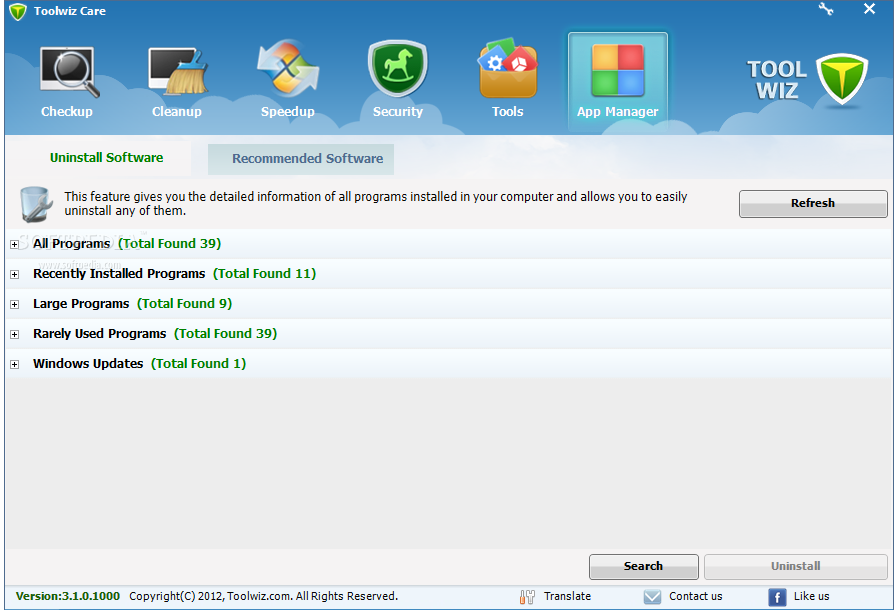The width and height of the screenshot is (894, 610).
Task: Click the Uninstall button
Action: [795, 566]
